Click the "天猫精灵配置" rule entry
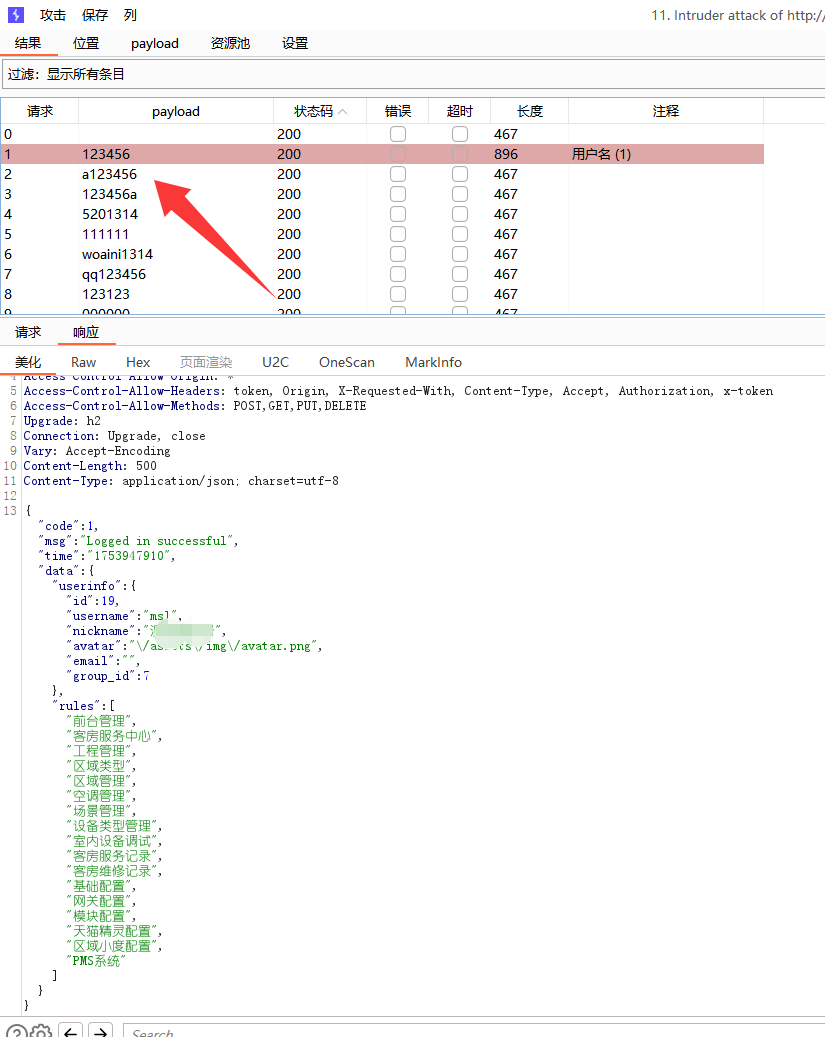Screen dimensions: 825x1037 [x=114, y=931]
